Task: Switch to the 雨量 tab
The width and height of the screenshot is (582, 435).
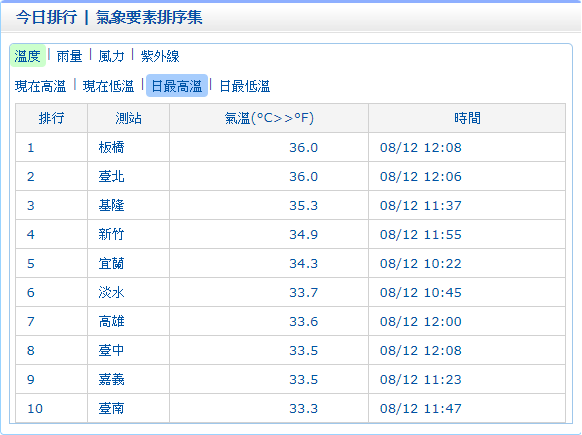Action: pos(69,56)
